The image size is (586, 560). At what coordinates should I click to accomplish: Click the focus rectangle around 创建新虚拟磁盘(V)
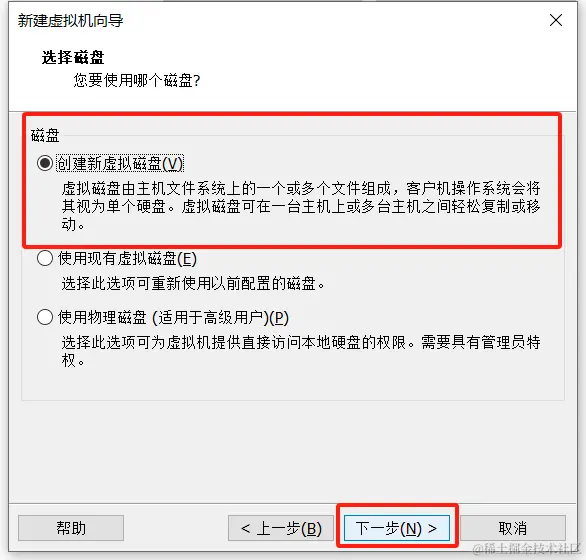120,163
